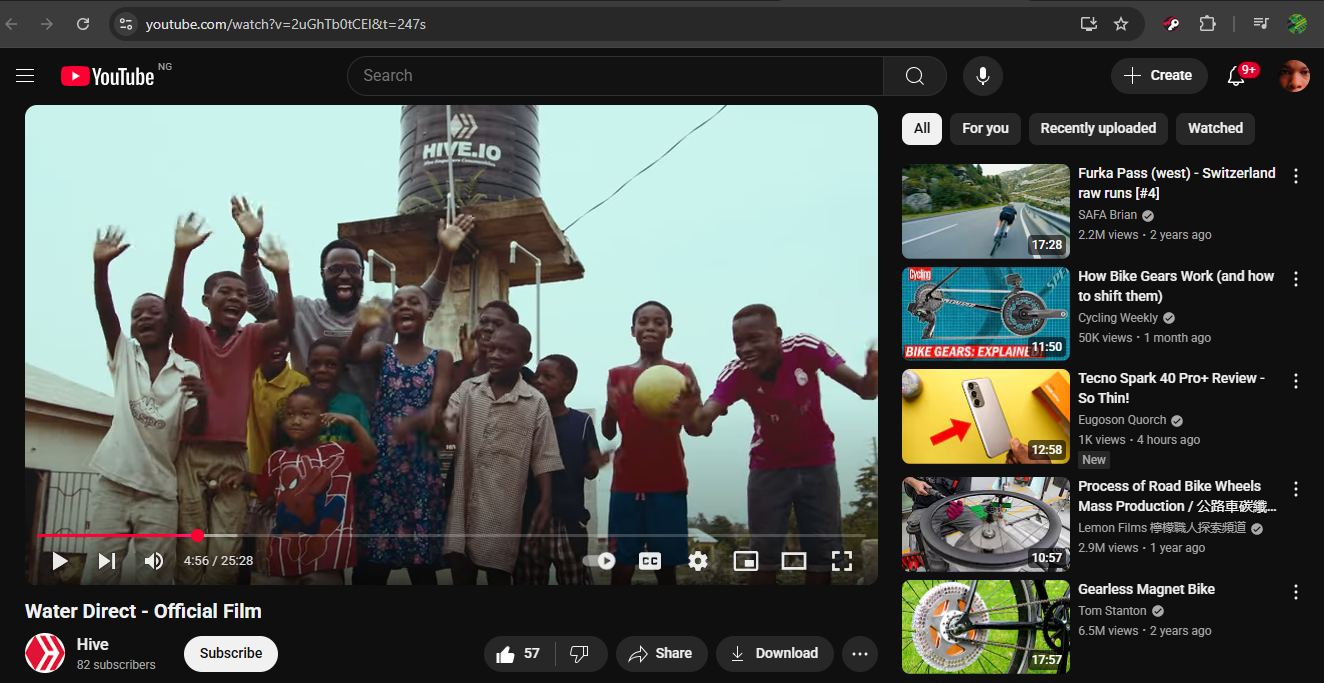Focus the YouTube search field
Image resolution: width=1324 pixels, height=683 pixels.
615,76
